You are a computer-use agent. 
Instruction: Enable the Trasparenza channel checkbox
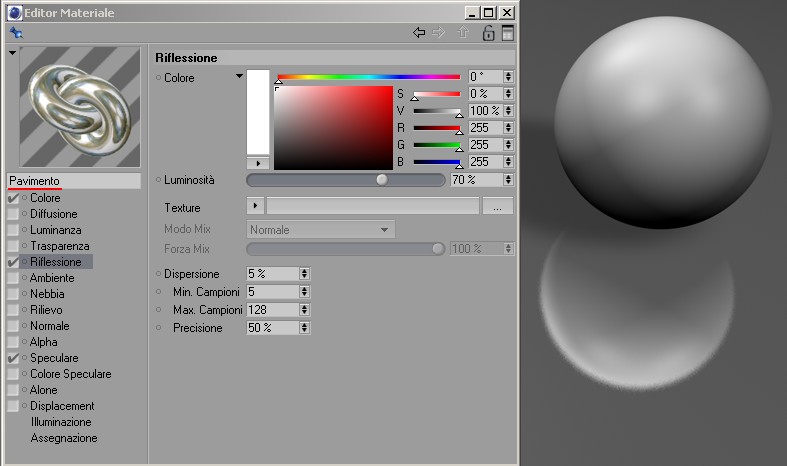coord(13,246)
